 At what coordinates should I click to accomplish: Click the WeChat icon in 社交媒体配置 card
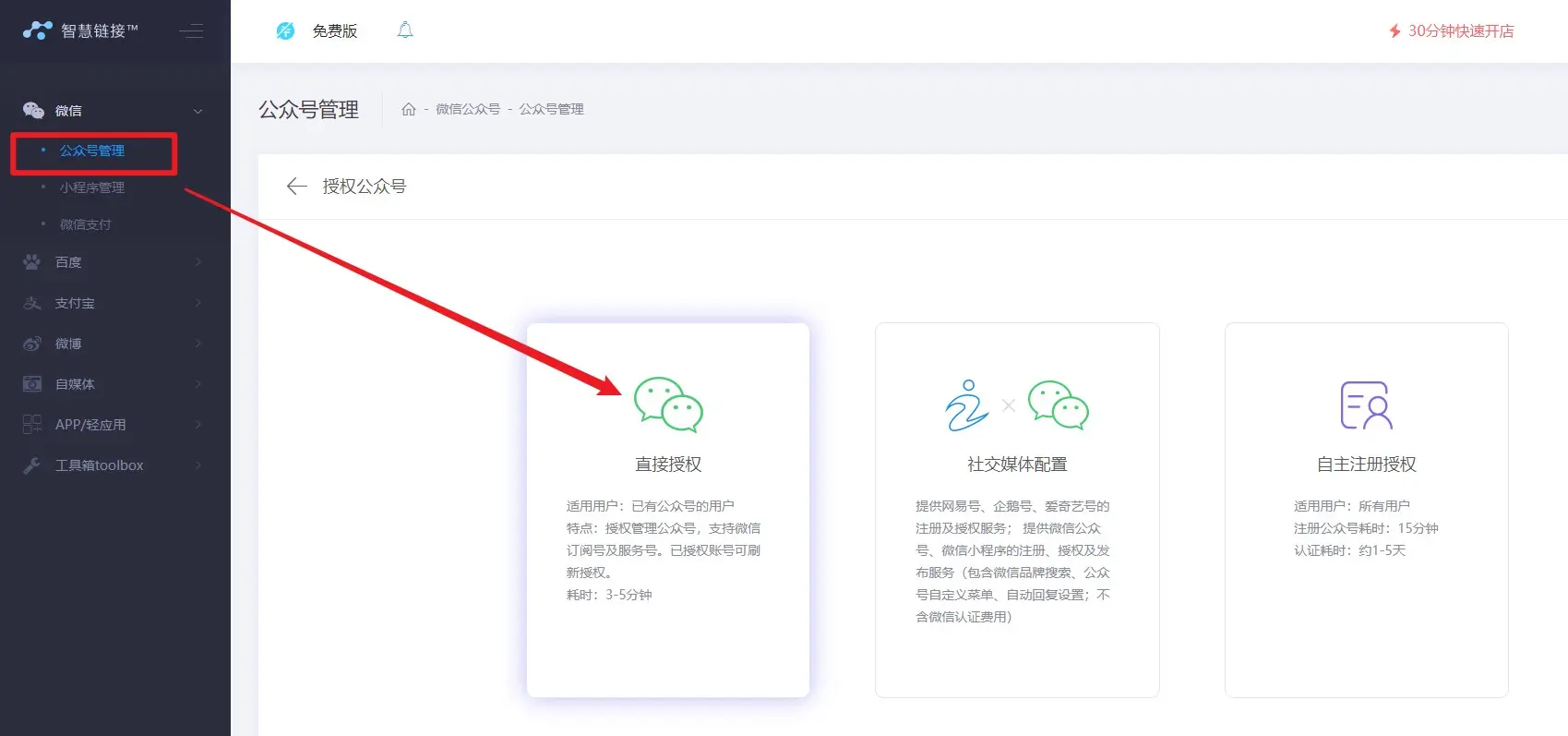pyautogui.click(x=1059, y=404)
